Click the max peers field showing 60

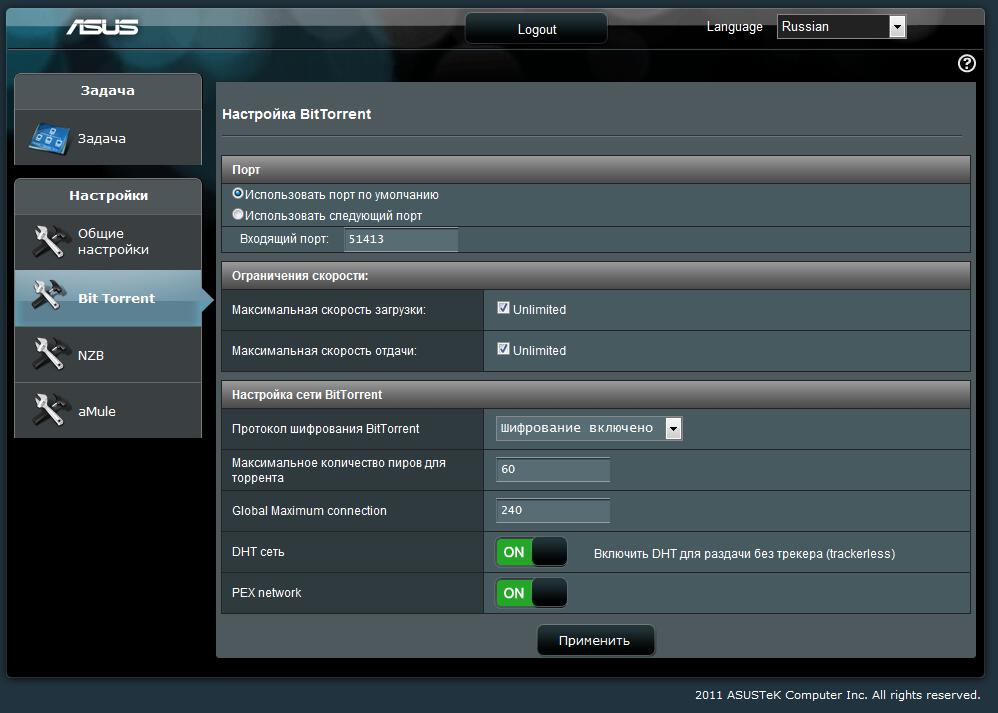(552, 469)
